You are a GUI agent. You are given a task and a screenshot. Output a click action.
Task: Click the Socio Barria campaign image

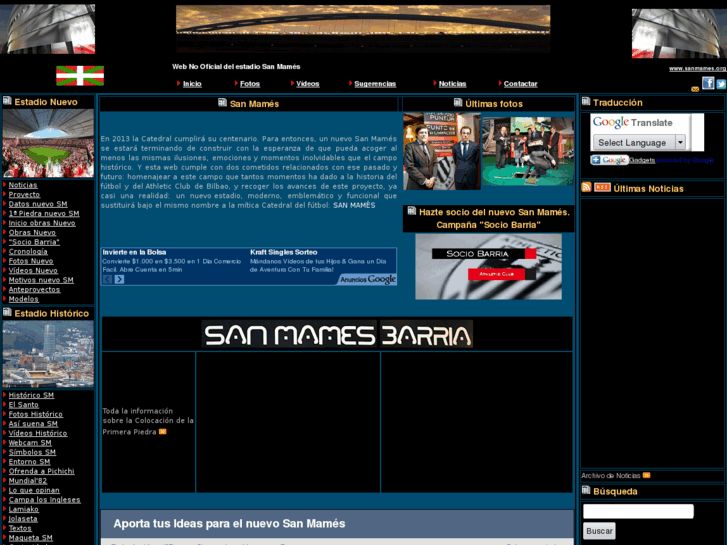pyautogui.click(x=489, y=267)
